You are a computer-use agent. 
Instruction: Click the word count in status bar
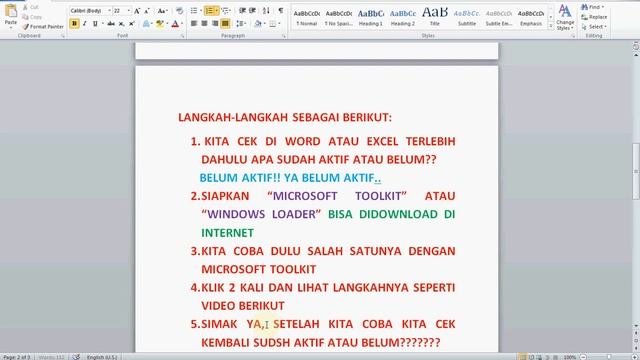[51, 357]
